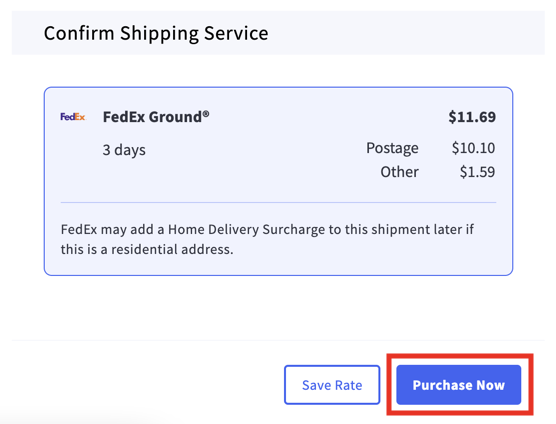556x424 pixels.
Task: Click the Home Delivery Surcharge notice text
Action: pyautogui.click(x=267, y=239)
